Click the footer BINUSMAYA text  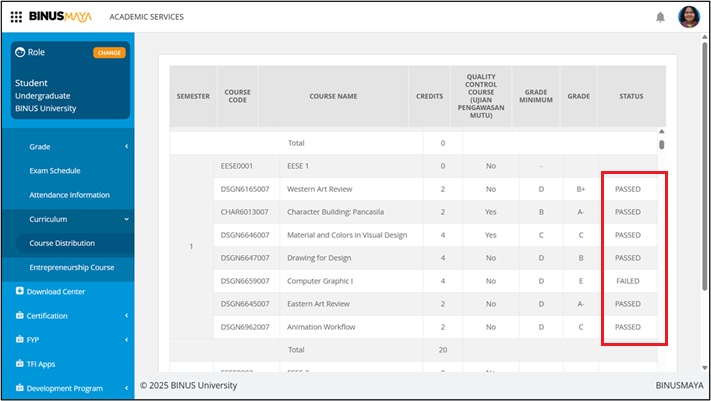tap(679, 385)
